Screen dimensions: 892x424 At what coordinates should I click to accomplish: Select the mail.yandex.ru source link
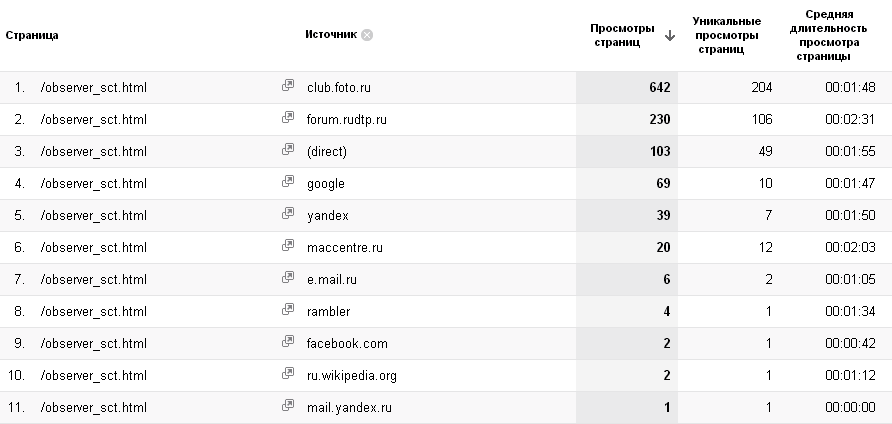pos(349,407)
